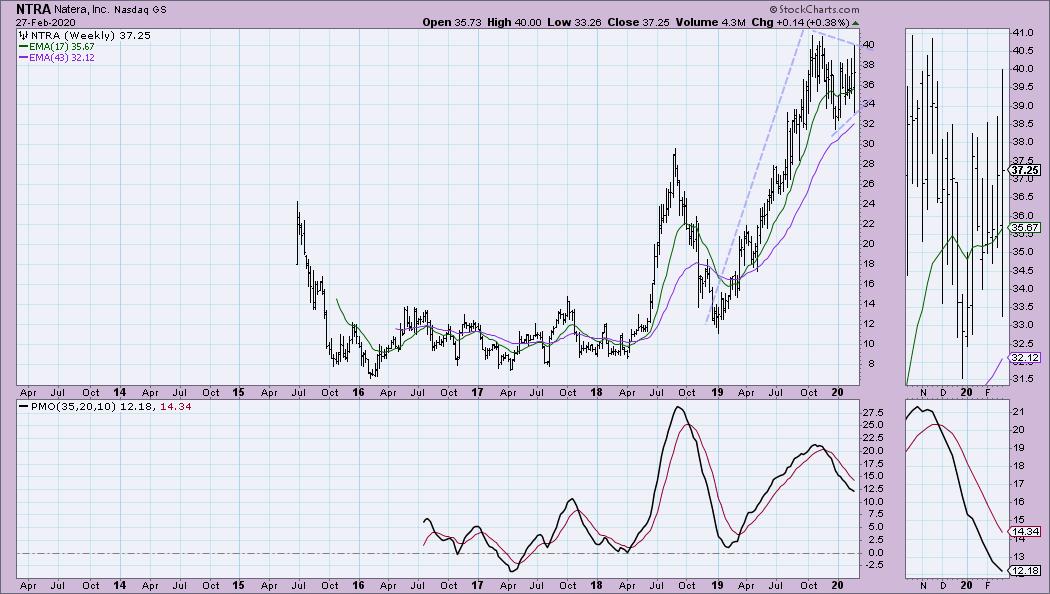Click the 38.5 zoom panel axis label

click(1023, 124)
